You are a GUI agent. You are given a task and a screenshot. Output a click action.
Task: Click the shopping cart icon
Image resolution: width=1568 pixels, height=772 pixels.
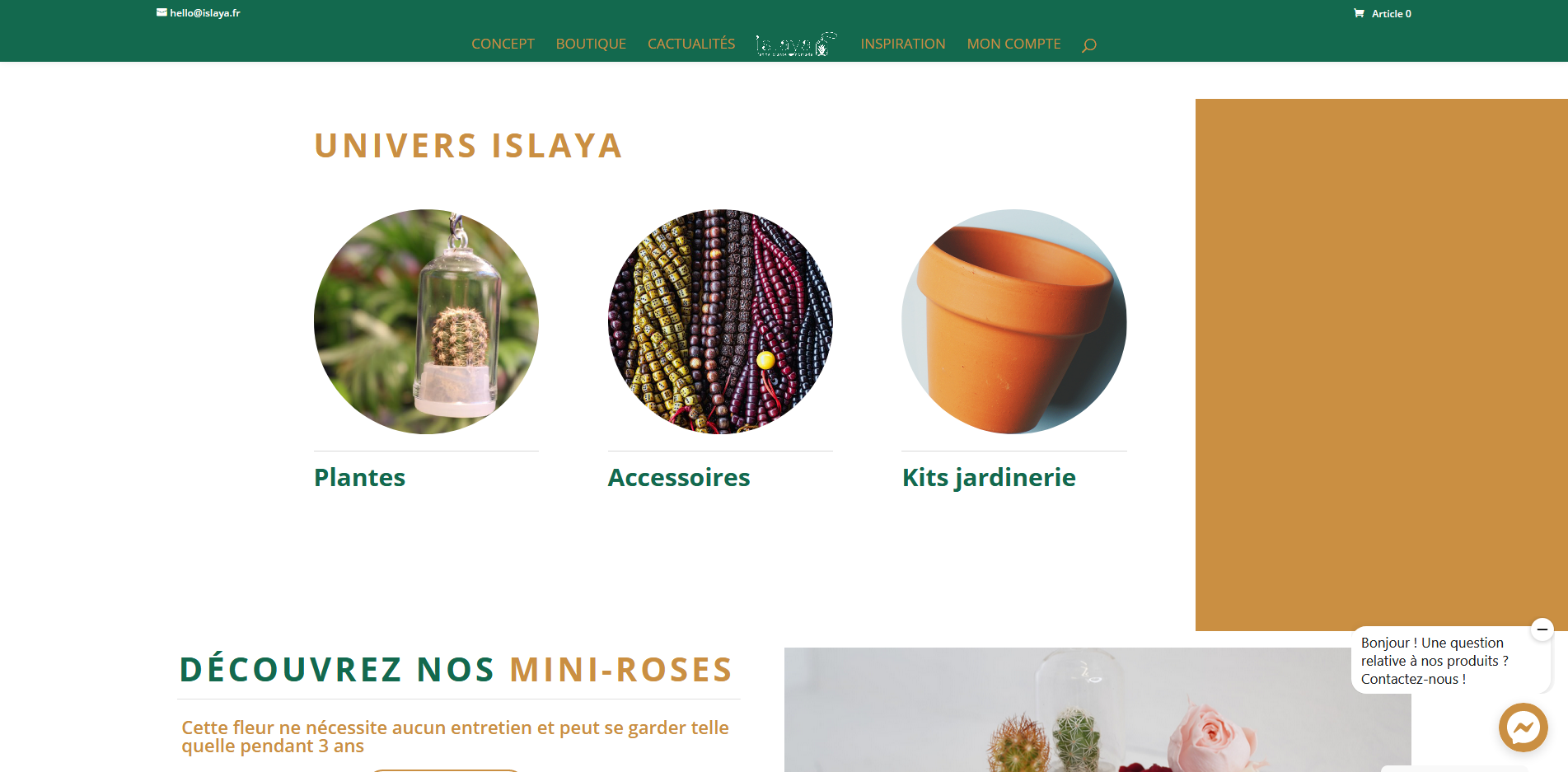click(1359, 13)
